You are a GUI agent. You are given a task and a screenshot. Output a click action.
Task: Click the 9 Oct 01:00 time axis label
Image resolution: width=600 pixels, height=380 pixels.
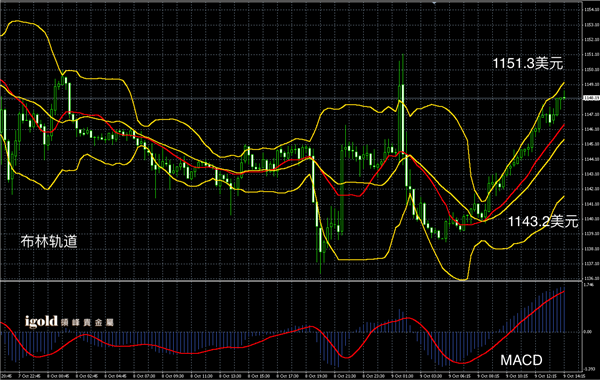click(x=402, y=376)
